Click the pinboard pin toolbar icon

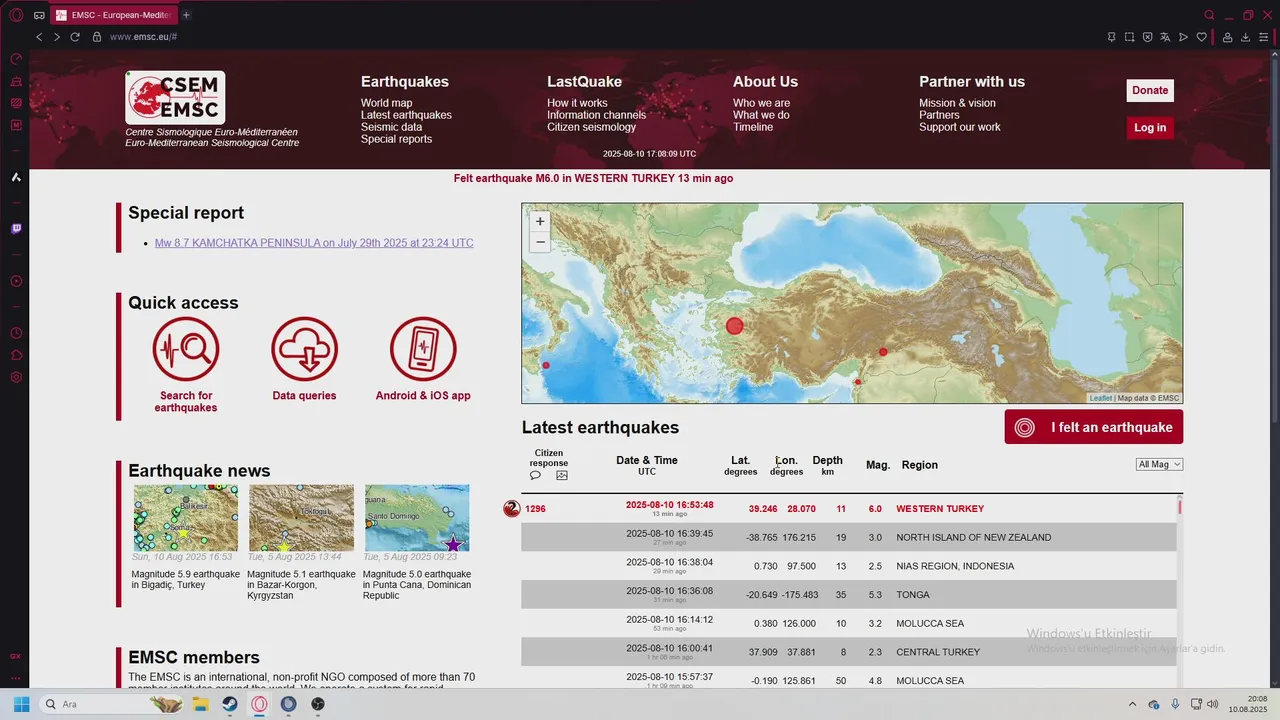[1111, 37]
